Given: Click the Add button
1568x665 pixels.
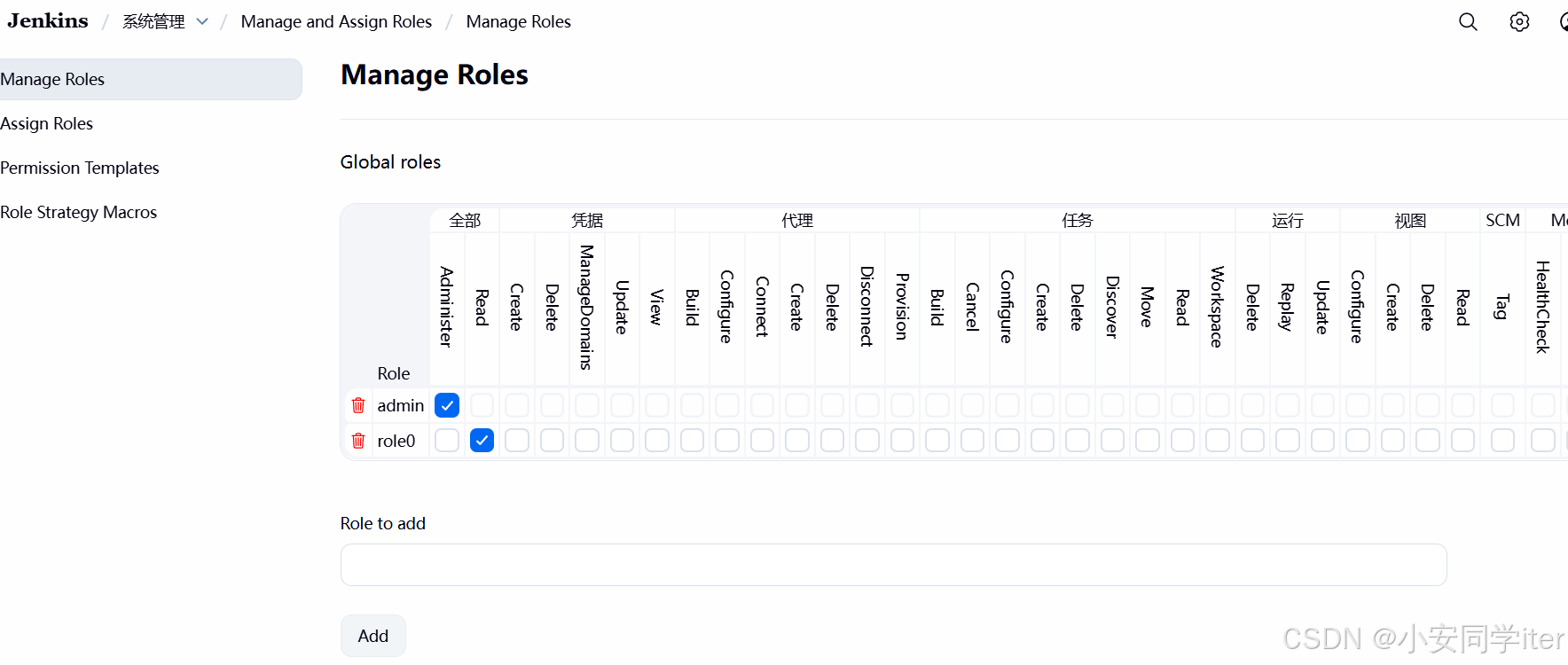Looking at the screenshot, I should 373,636.
